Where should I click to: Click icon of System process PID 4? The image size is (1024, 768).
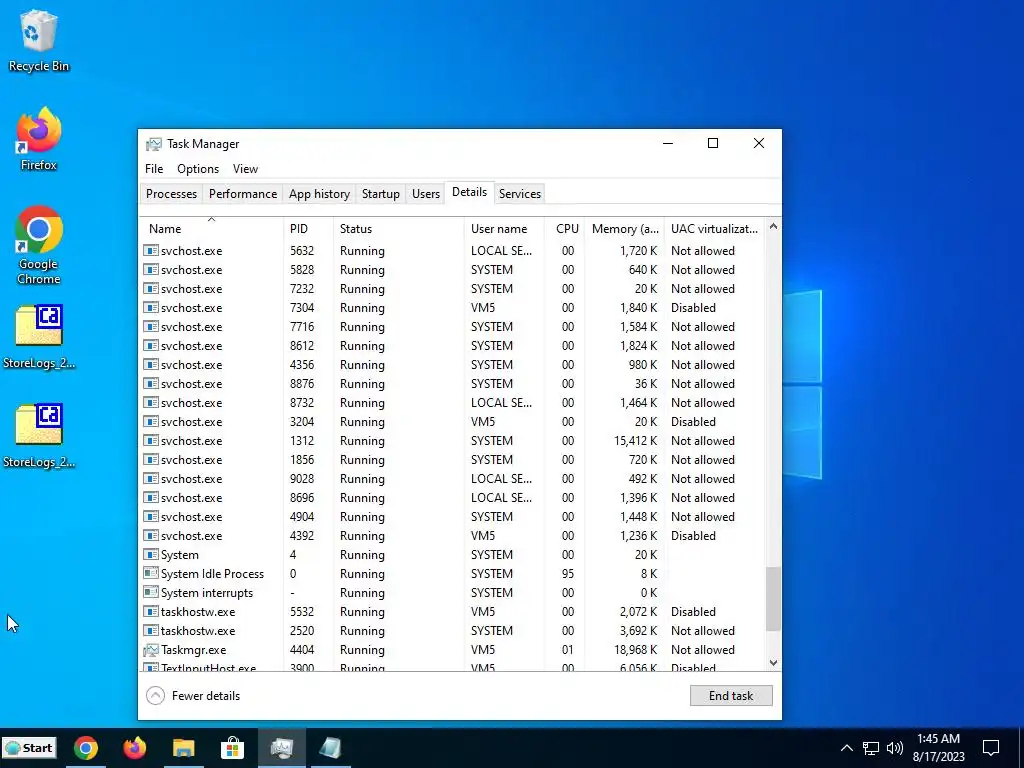click(x=151, y=554)
